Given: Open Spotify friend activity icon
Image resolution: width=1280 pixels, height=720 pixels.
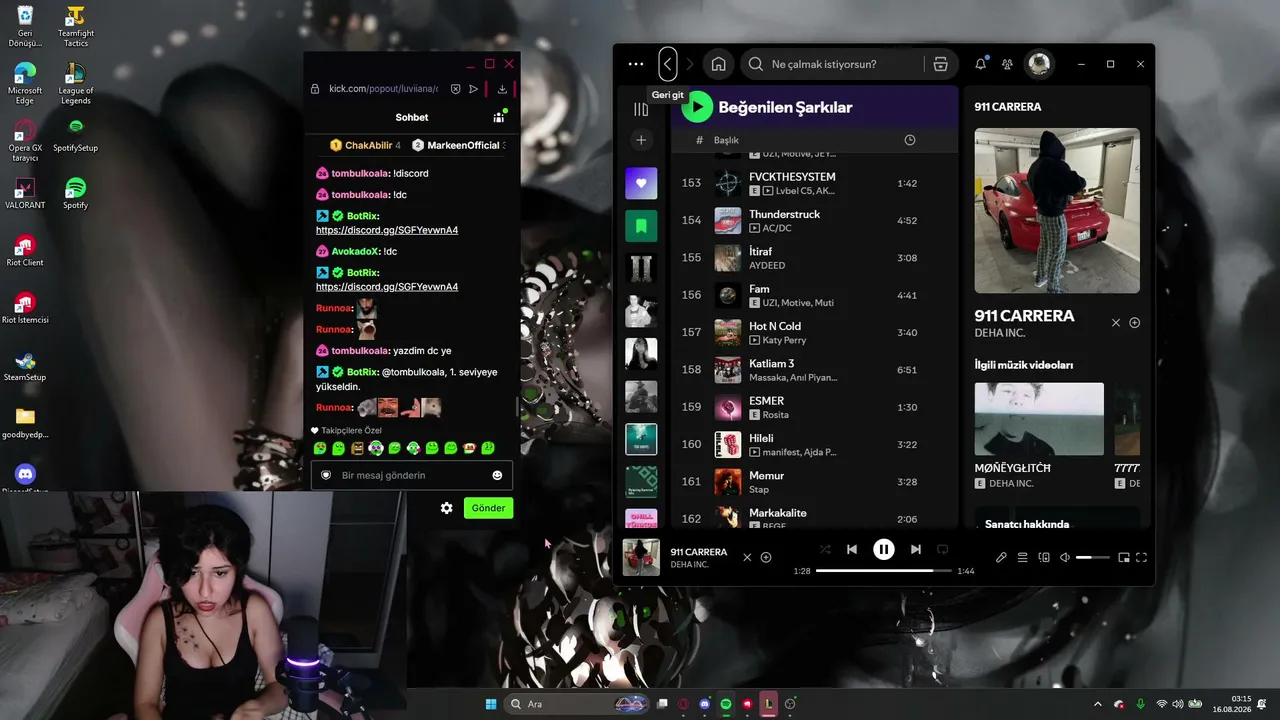Looking at the screenshot, I should [1007, 64].
